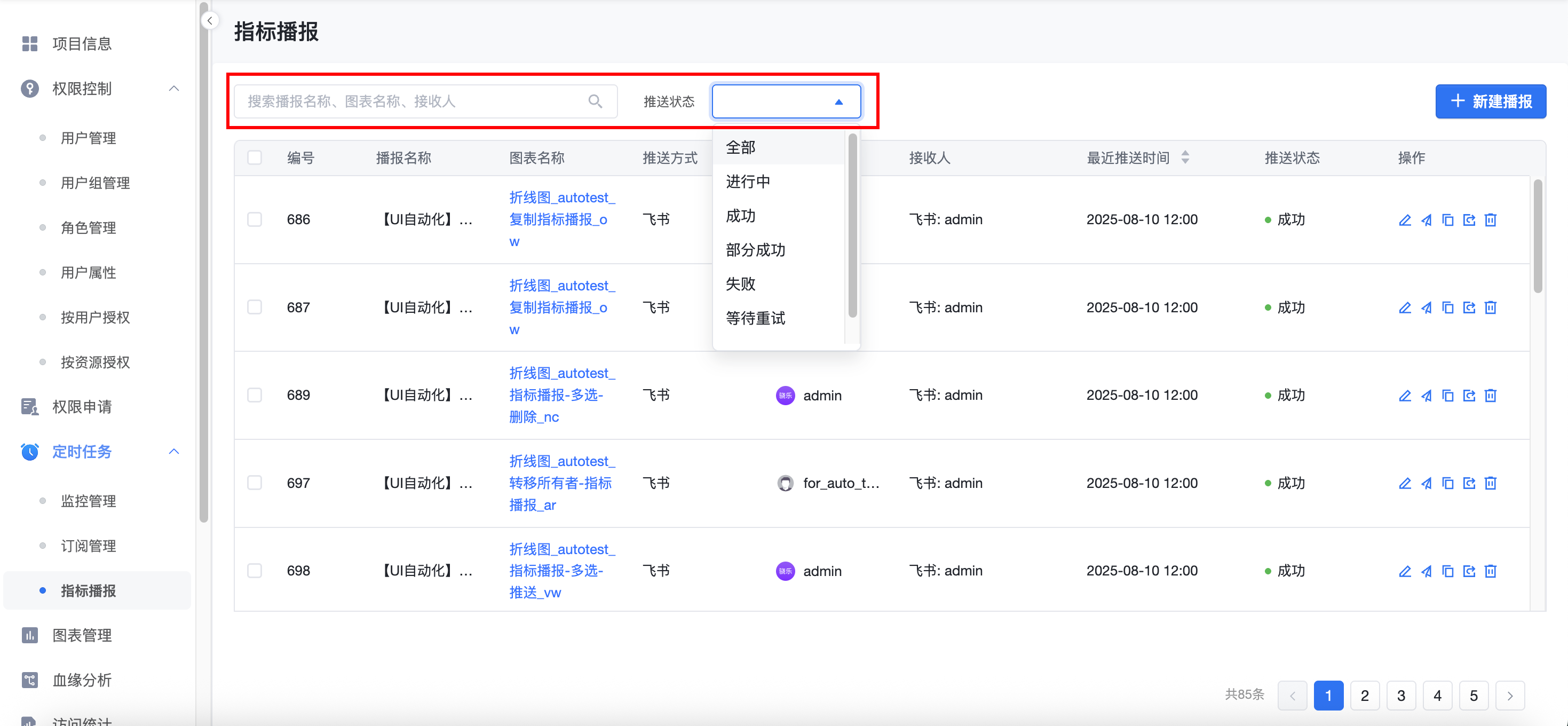
Task: Click copy icon for row 689
Action: pos(1447,396)
